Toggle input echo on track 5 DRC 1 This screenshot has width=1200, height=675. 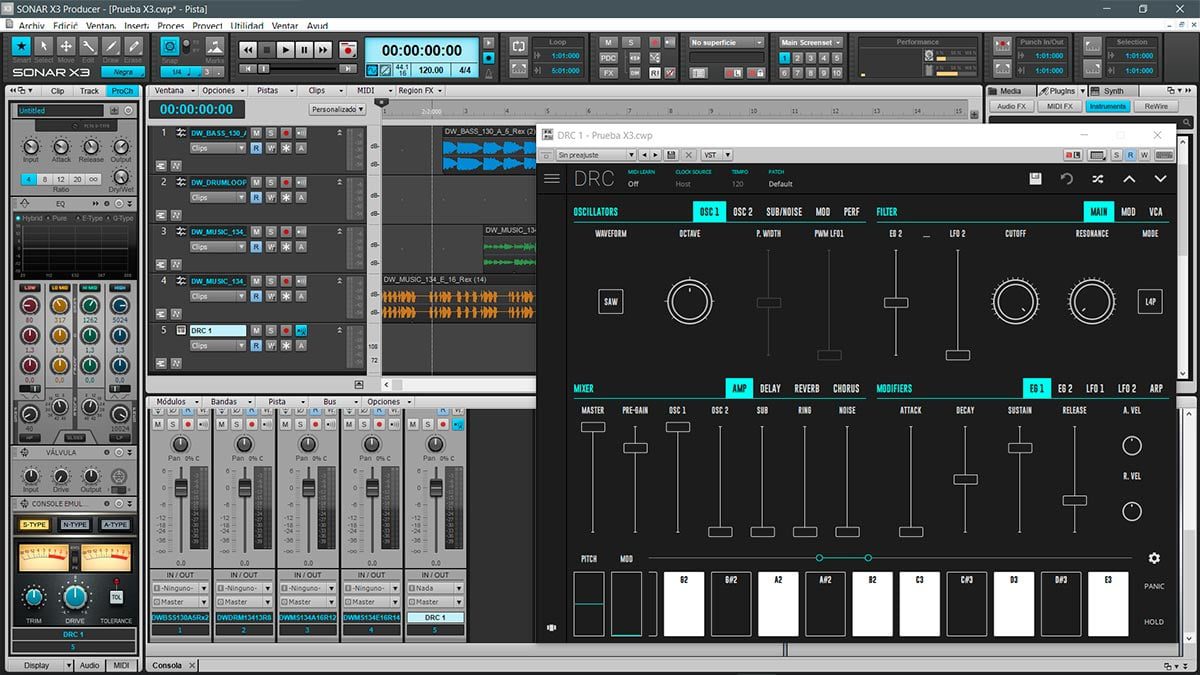coord(301,330)
